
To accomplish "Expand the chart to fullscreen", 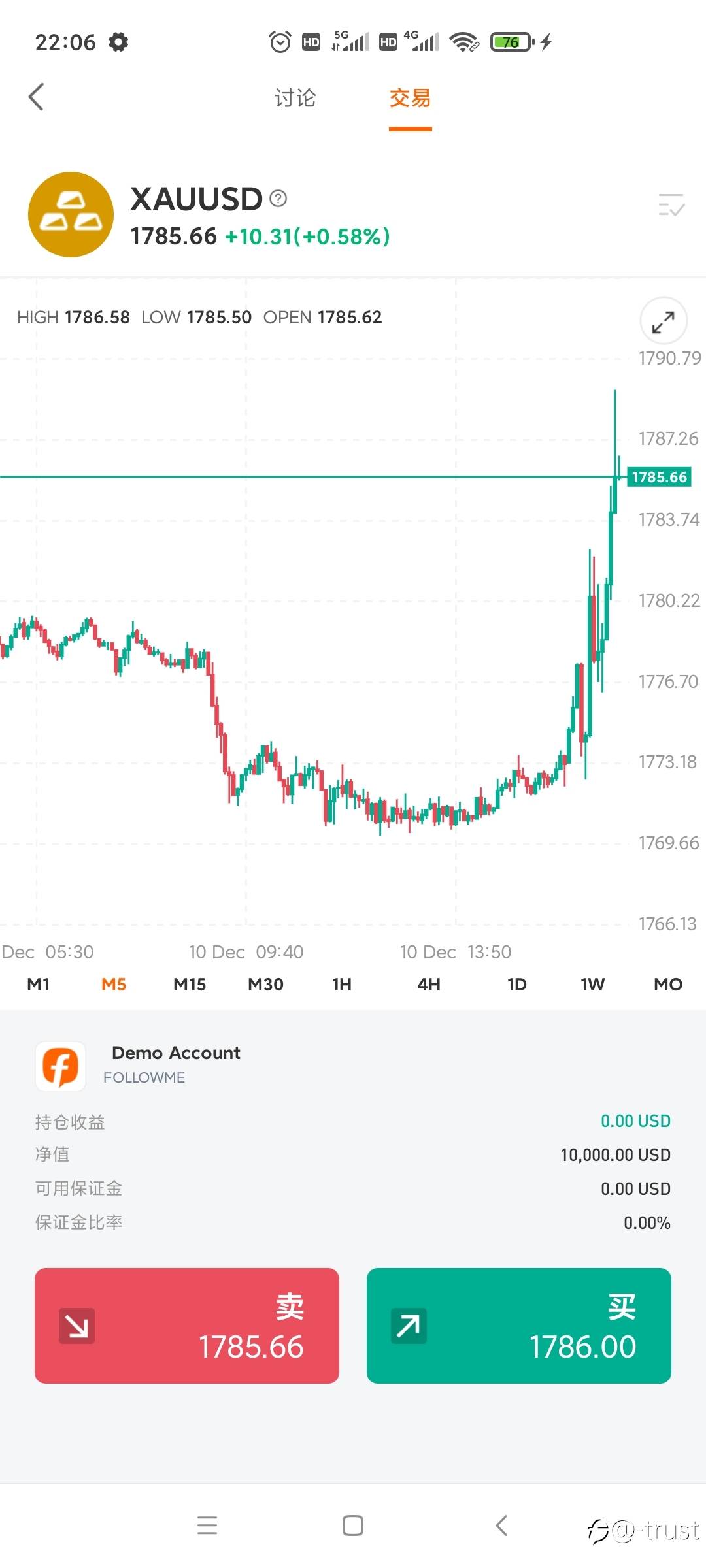I will coord(663,321).
